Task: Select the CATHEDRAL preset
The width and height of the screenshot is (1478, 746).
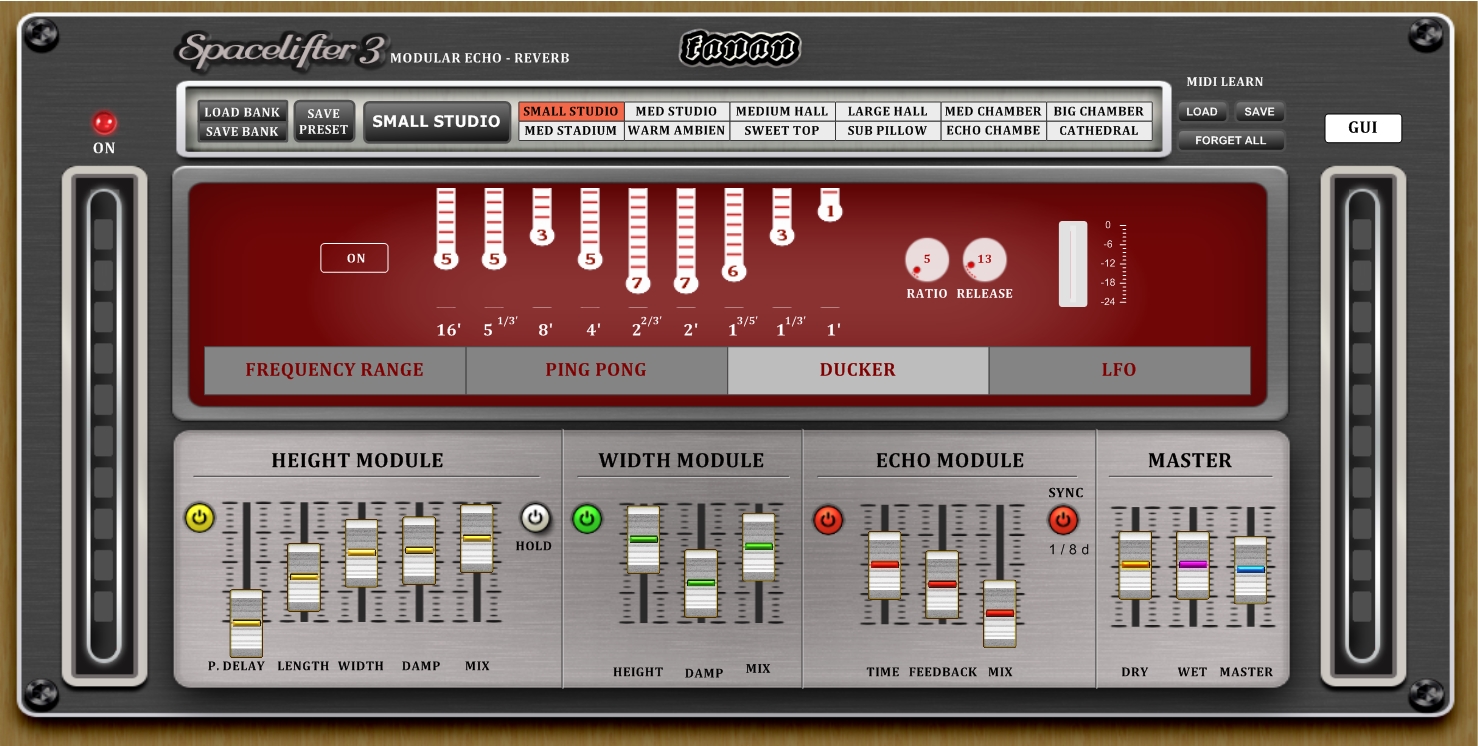Action: point(1099,131)
